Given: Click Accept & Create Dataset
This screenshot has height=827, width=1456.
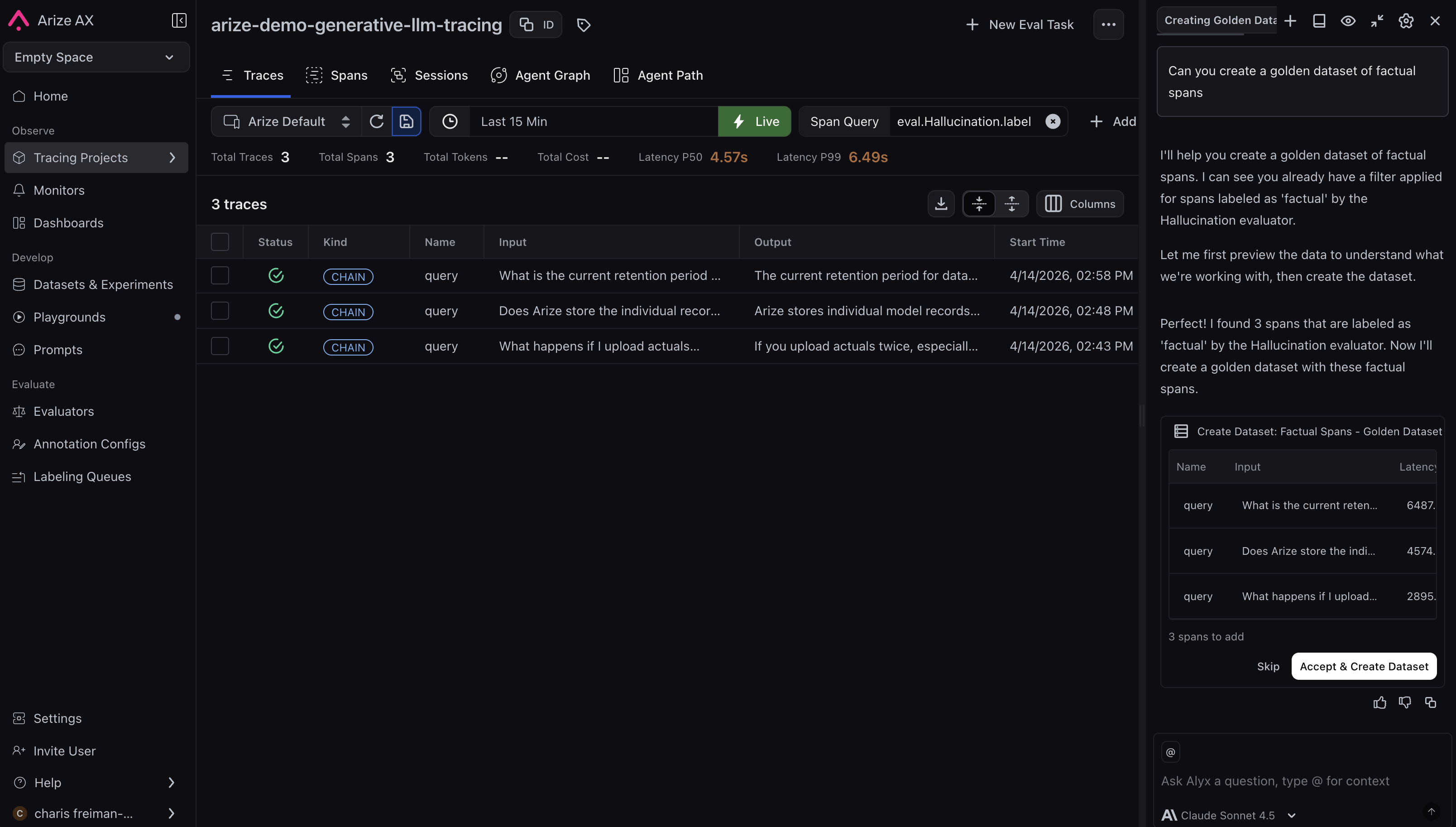Looking at the screenshot, I should click(1364, 666).
